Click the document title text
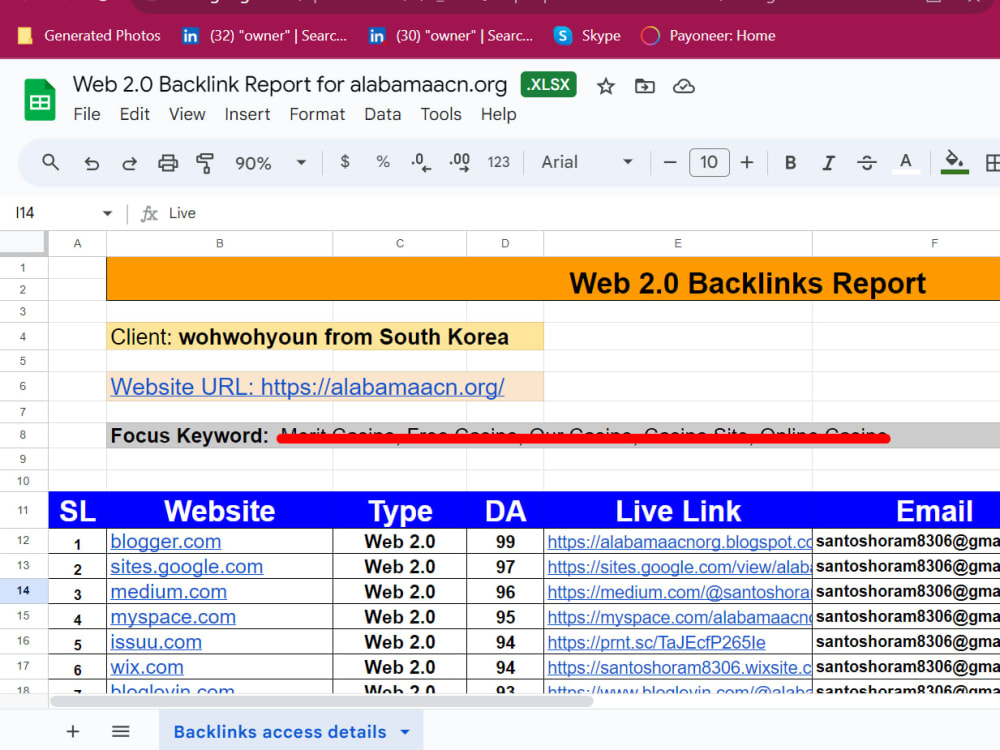Screen dimensions: 1000x750 (290, 84)
